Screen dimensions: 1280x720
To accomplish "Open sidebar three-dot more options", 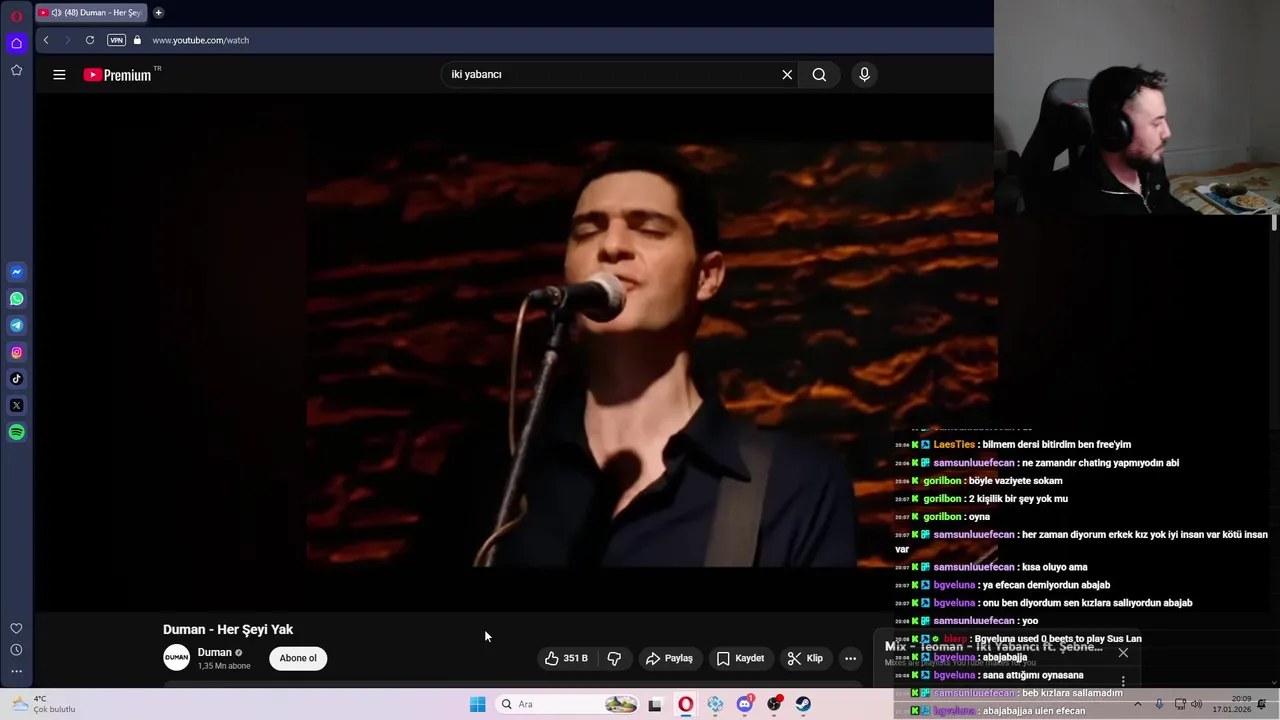I will [16, 671].
